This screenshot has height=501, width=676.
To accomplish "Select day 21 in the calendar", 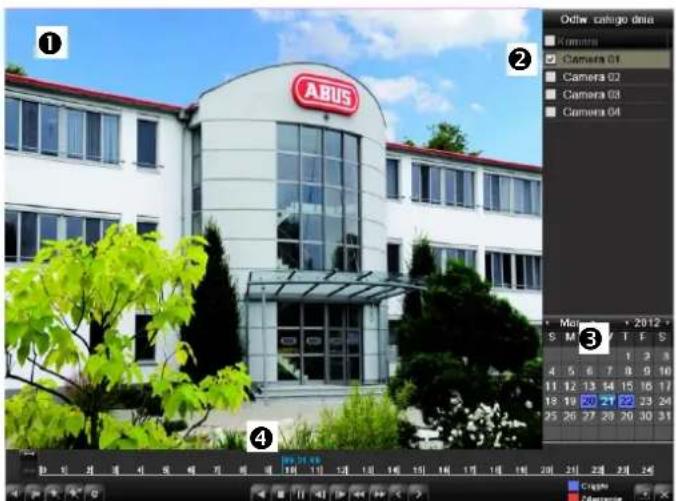I will (x=605, y=402).
